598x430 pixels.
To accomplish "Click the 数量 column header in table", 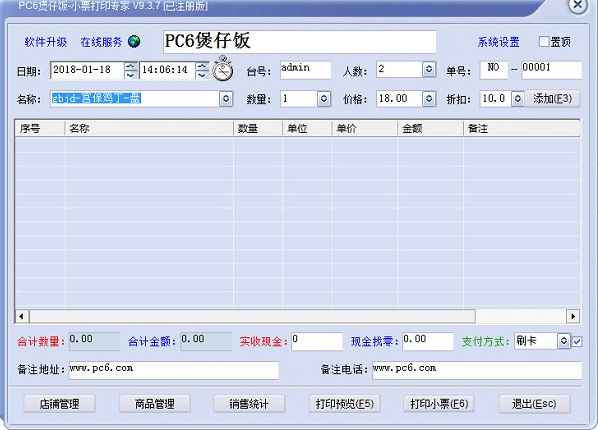I will pos(258,129).
